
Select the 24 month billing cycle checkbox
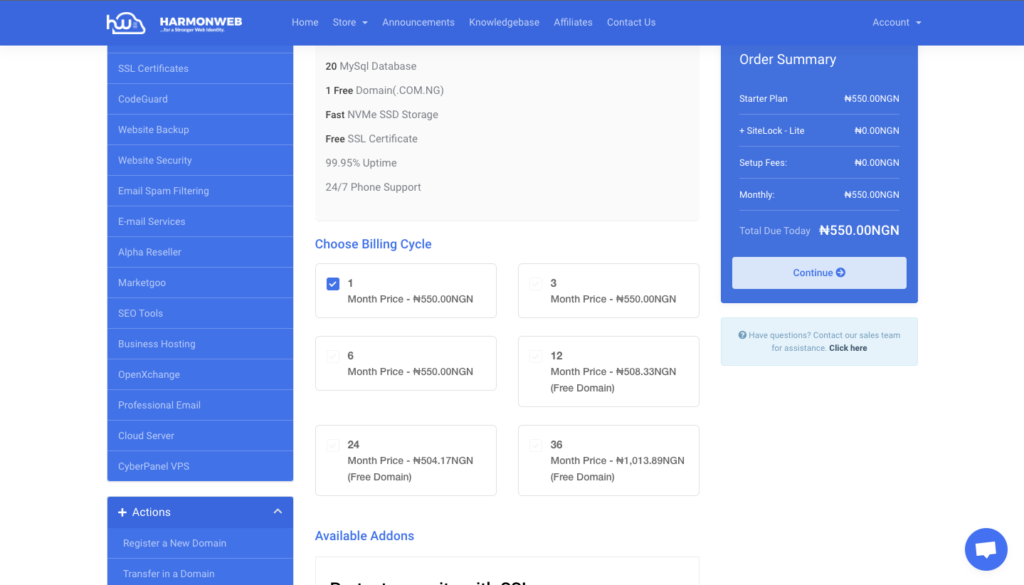[333, 445]
